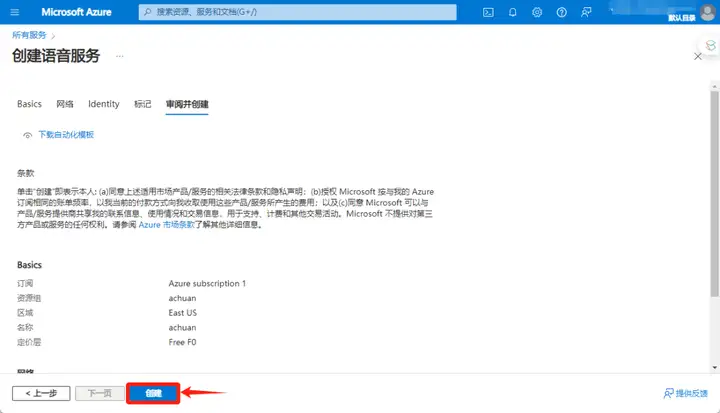
Task: Click 提供反馈 at bottom right
Action: click(x=686, y=393)
